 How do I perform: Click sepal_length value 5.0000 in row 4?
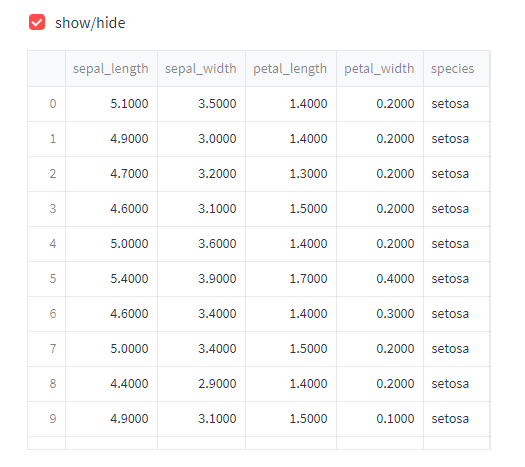point(129,244)
